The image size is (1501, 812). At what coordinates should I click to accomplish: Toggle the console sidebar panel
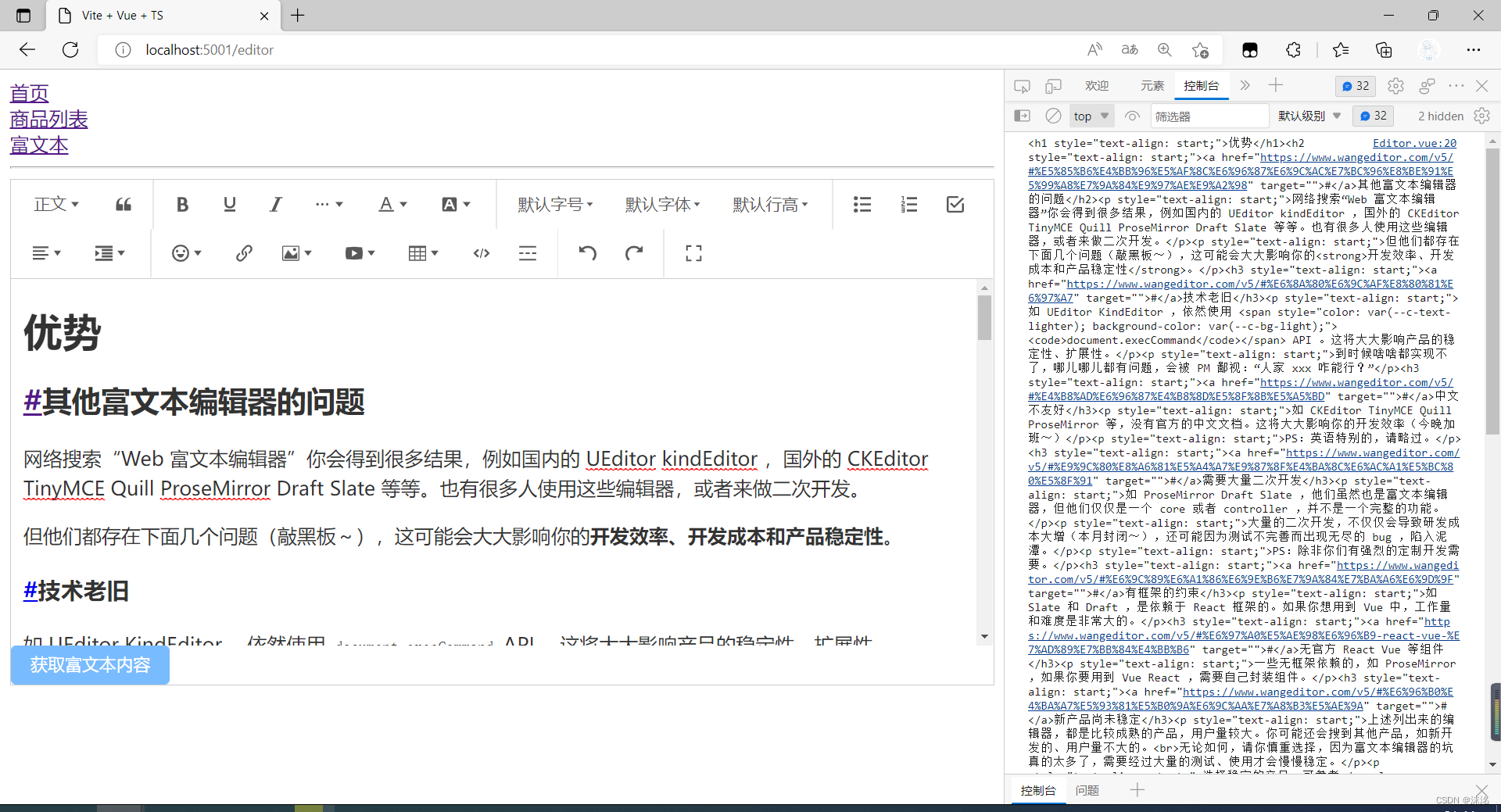pos(1022,116)
